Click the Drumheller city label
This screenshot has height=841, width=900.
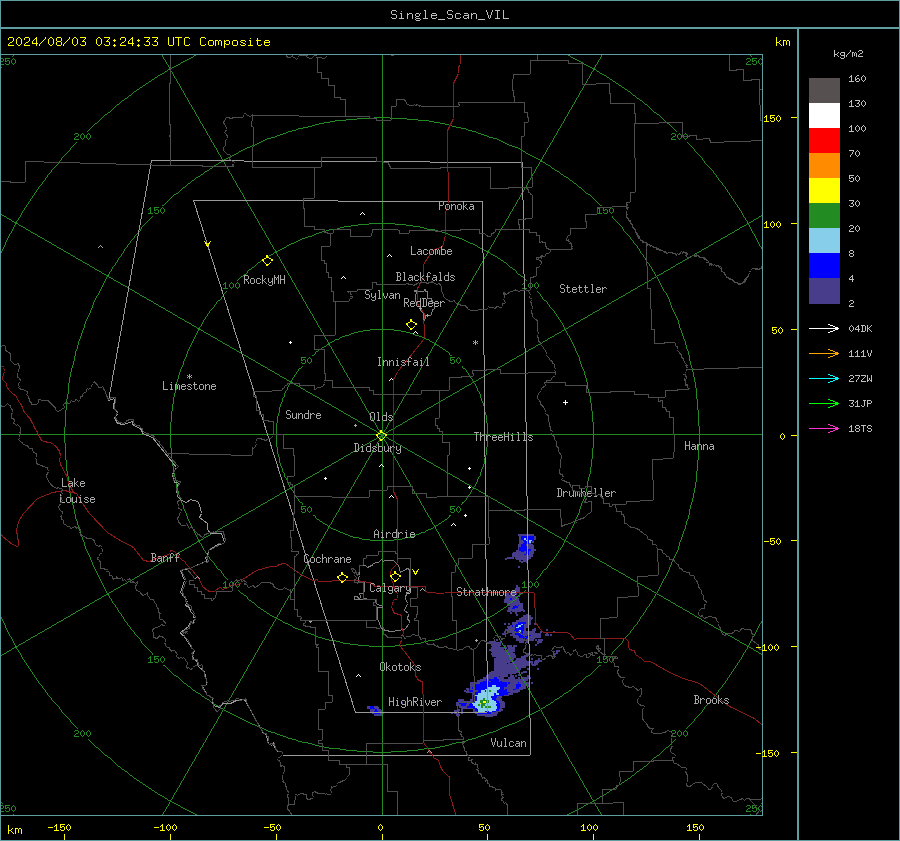[x=586, y=493]
